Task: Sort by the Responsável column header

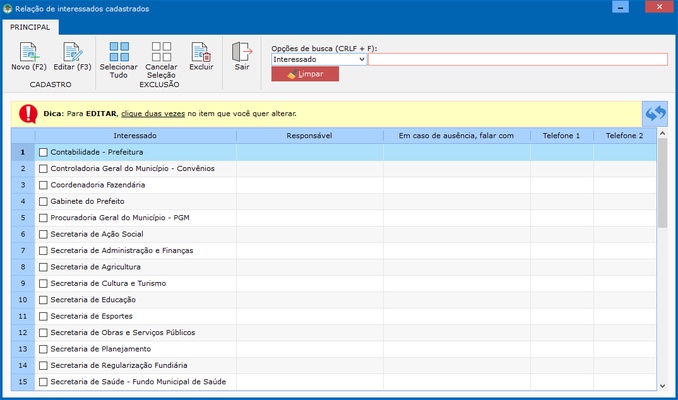Action: pos(309,135)
